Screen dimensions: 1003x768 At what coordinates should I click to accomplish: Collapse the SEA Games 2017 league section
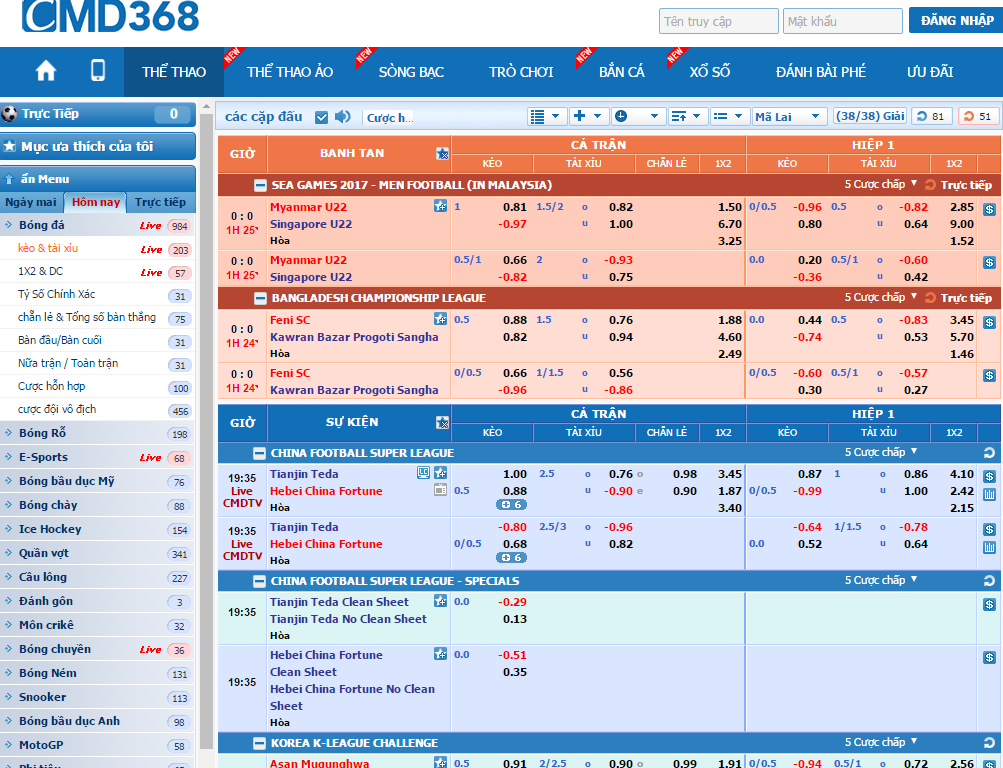point(260,185)
